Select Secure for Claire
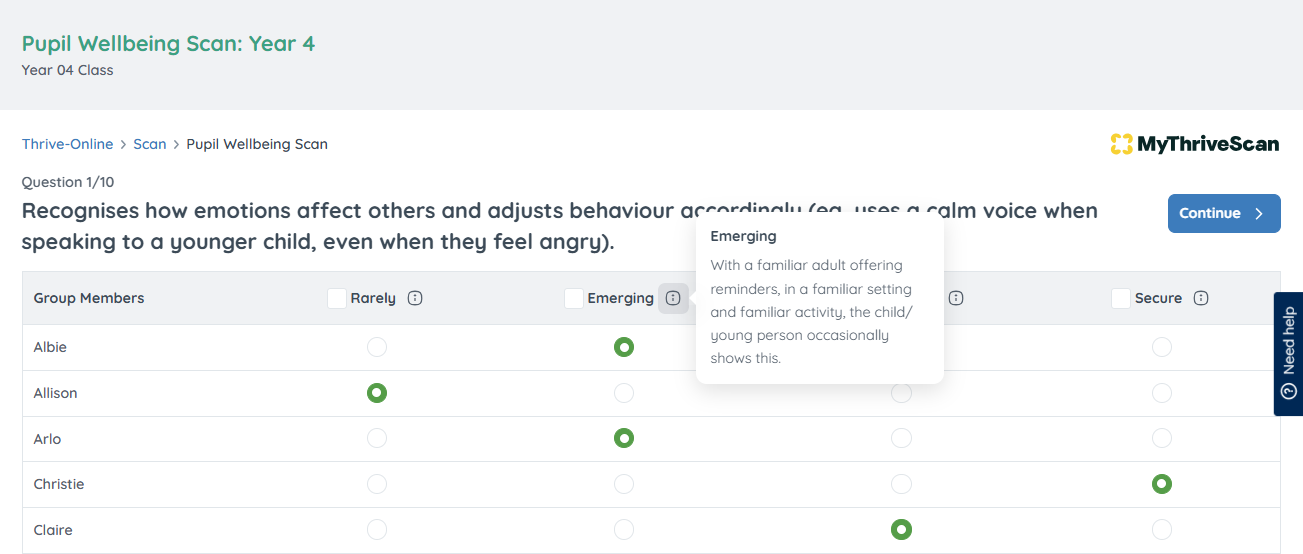The image size is (1303, 554). 1161,530
